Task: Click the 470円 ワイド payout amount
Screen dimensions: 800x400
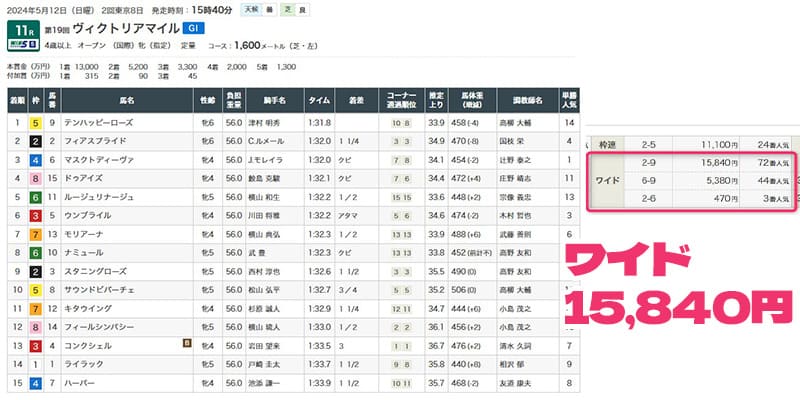Action: tap(725, 199)
